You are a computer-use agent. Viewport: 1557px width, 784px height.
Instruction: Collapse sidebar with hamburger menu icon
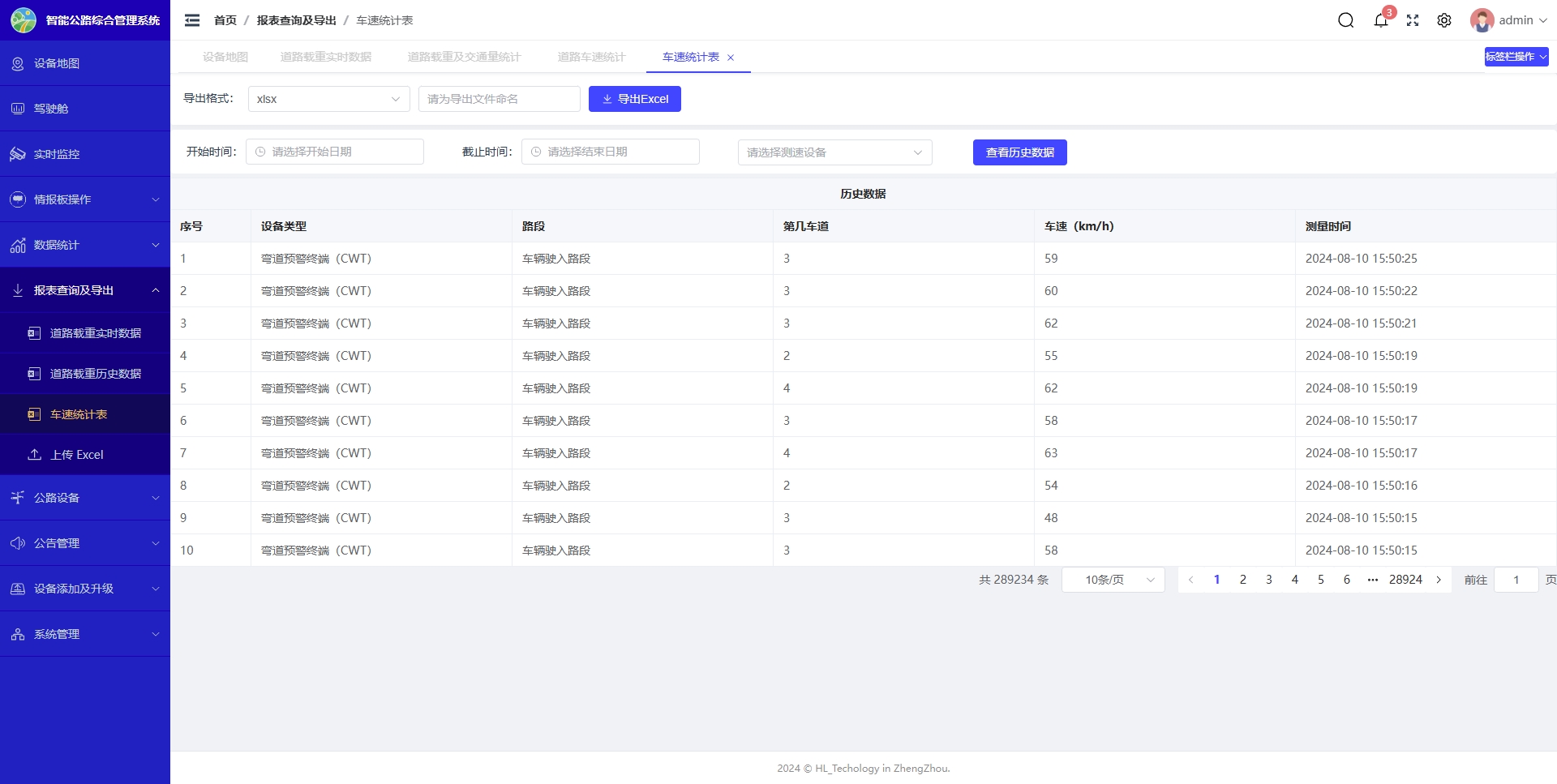point(192,20)
